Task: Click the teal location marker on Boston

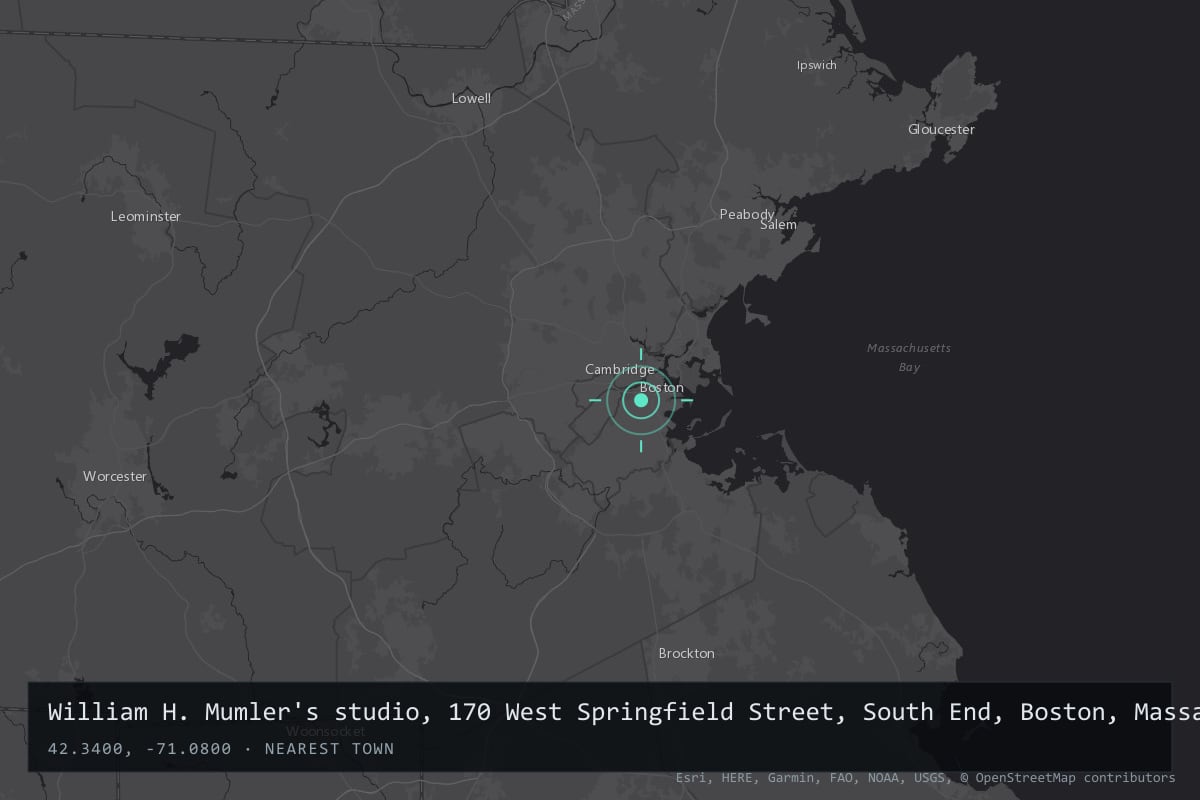Action: click(641, 400)
